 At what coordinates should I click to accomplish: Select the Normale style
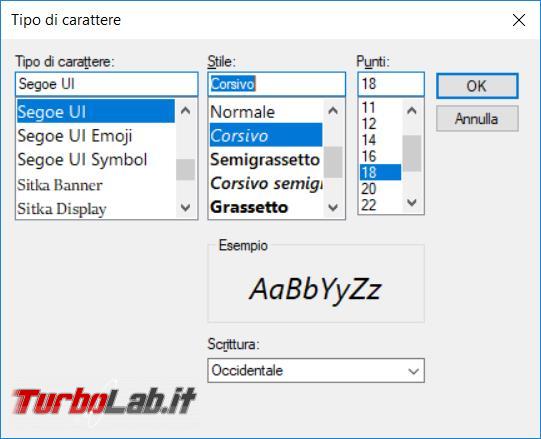pos(266,111)
